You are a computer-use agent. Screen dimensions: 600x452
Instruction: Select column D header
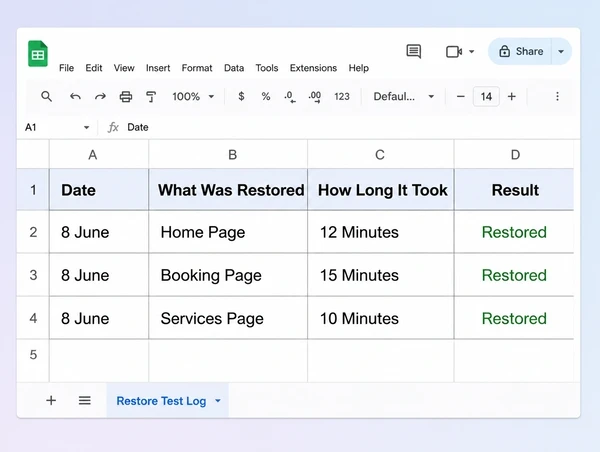coord(514,155)
